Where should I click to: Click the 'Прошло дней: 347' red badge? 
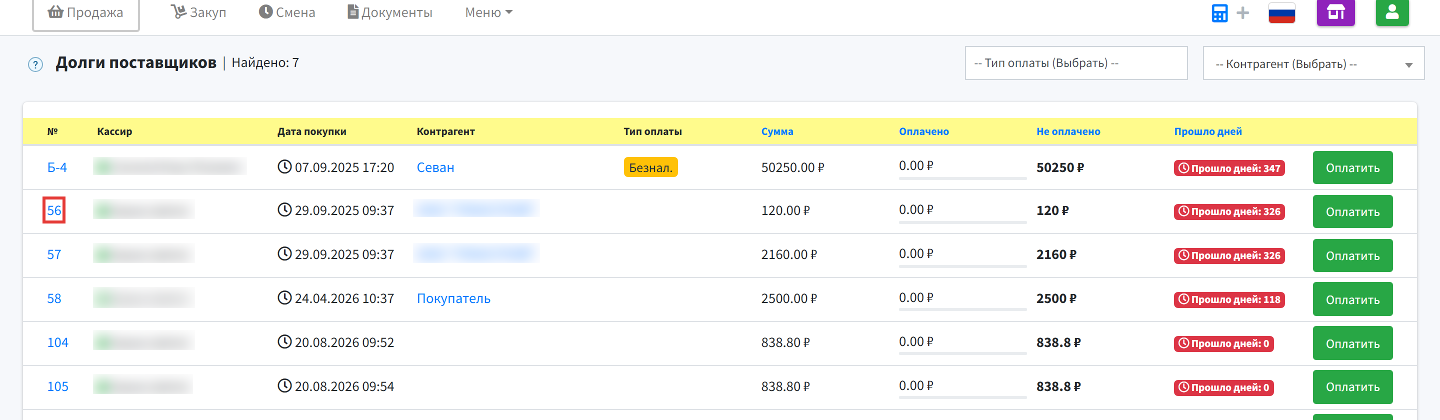click(x=1229, y=168)
